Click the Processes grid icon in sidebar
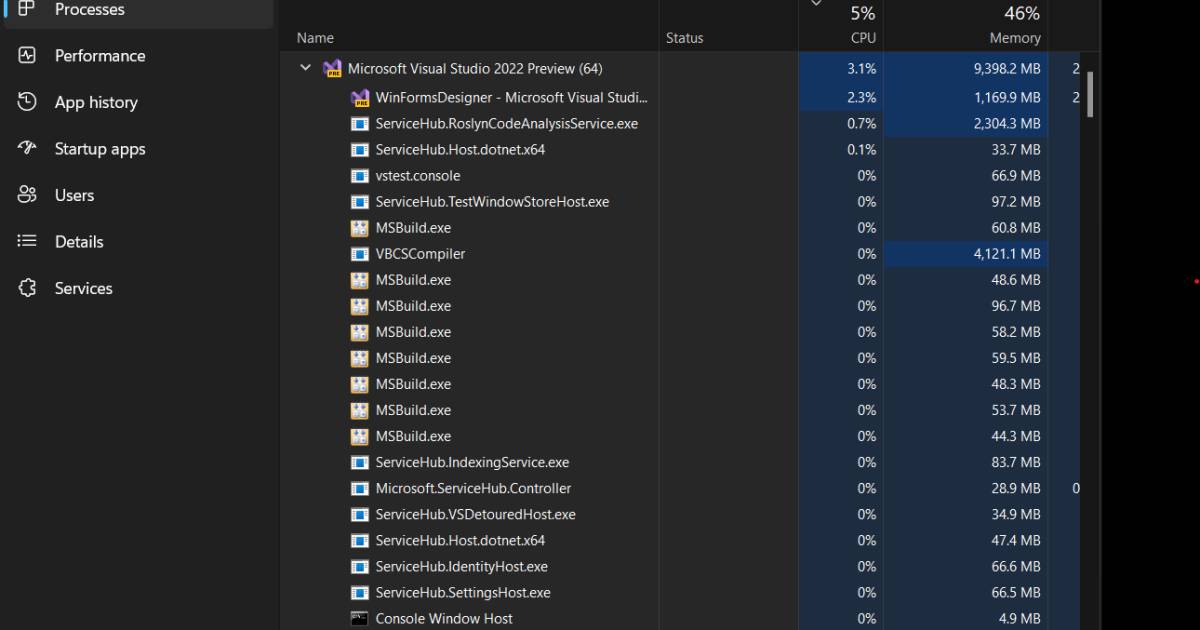Image resolution: width=1200 pixels, height=630 pixels. coord(26,8)
